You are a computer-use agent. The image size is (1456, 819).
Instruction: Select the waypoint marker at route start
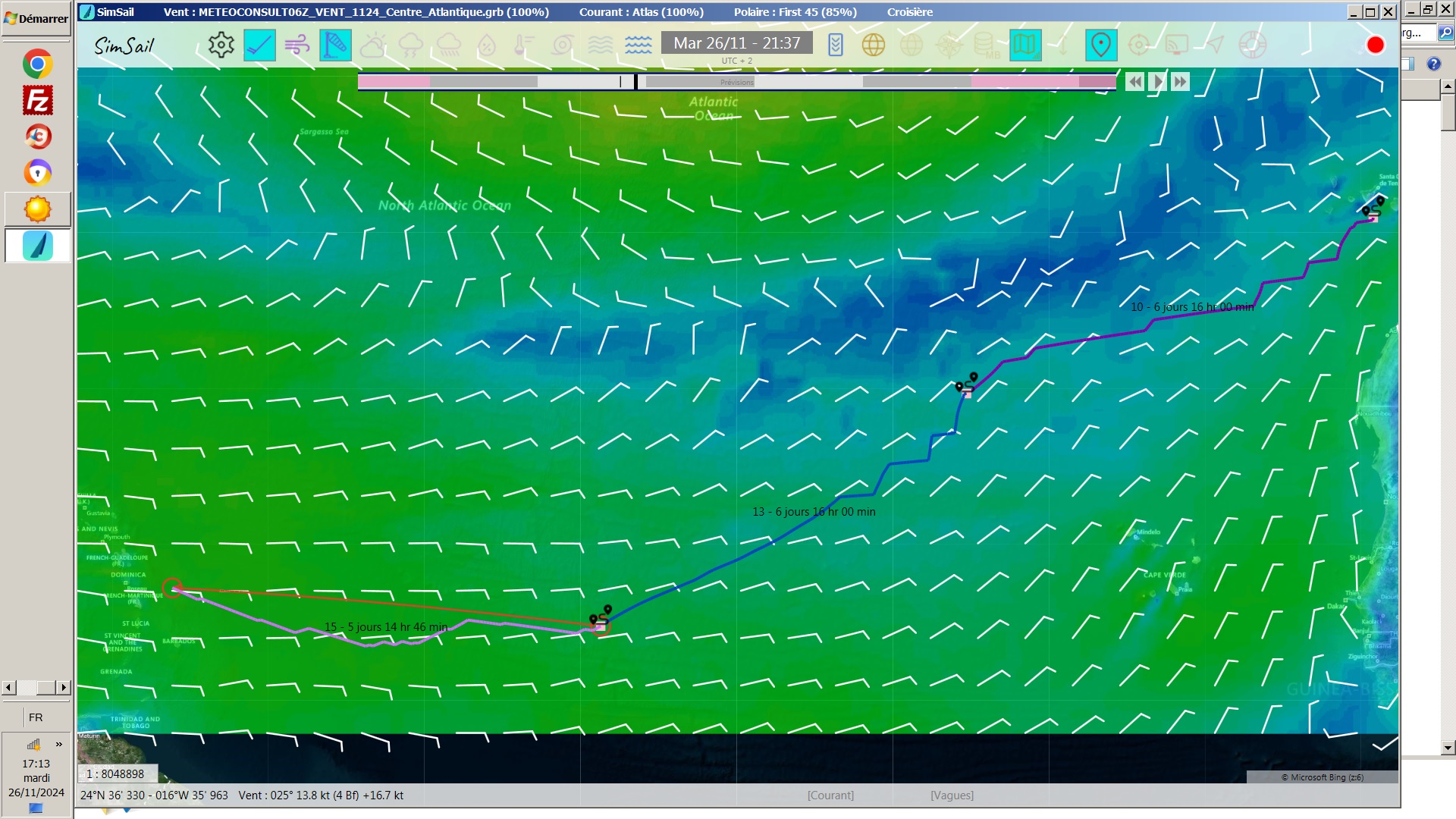1373,210
